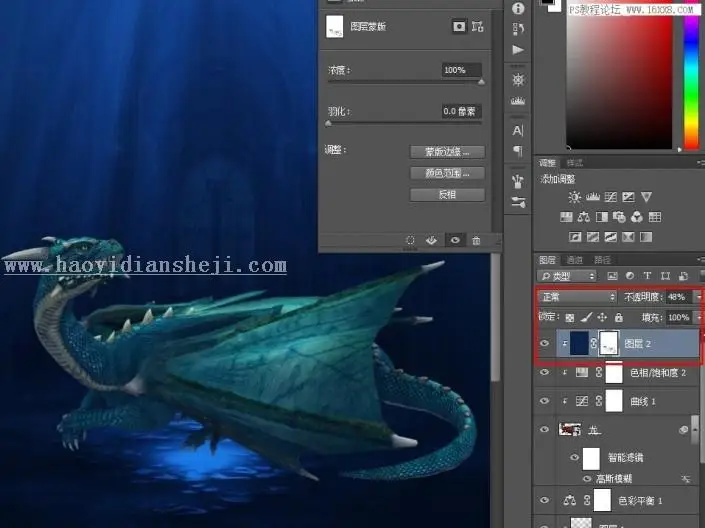Toggle shape layer filter in Layers panel
The image size is (705, 528).
pos(665,276)
